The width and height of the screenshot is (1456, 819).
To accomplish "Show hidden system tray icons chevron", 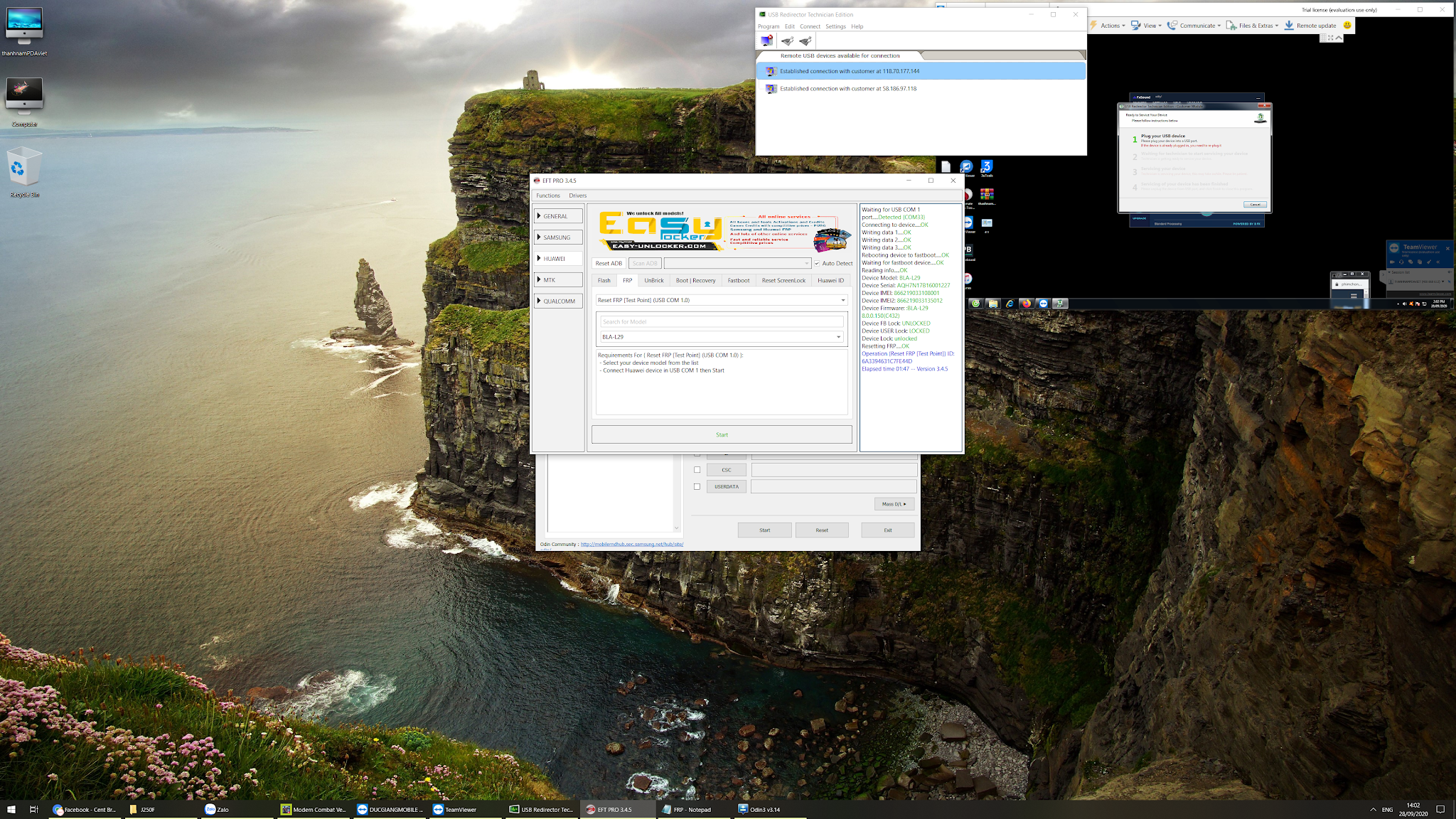I will click(1373, 809).
